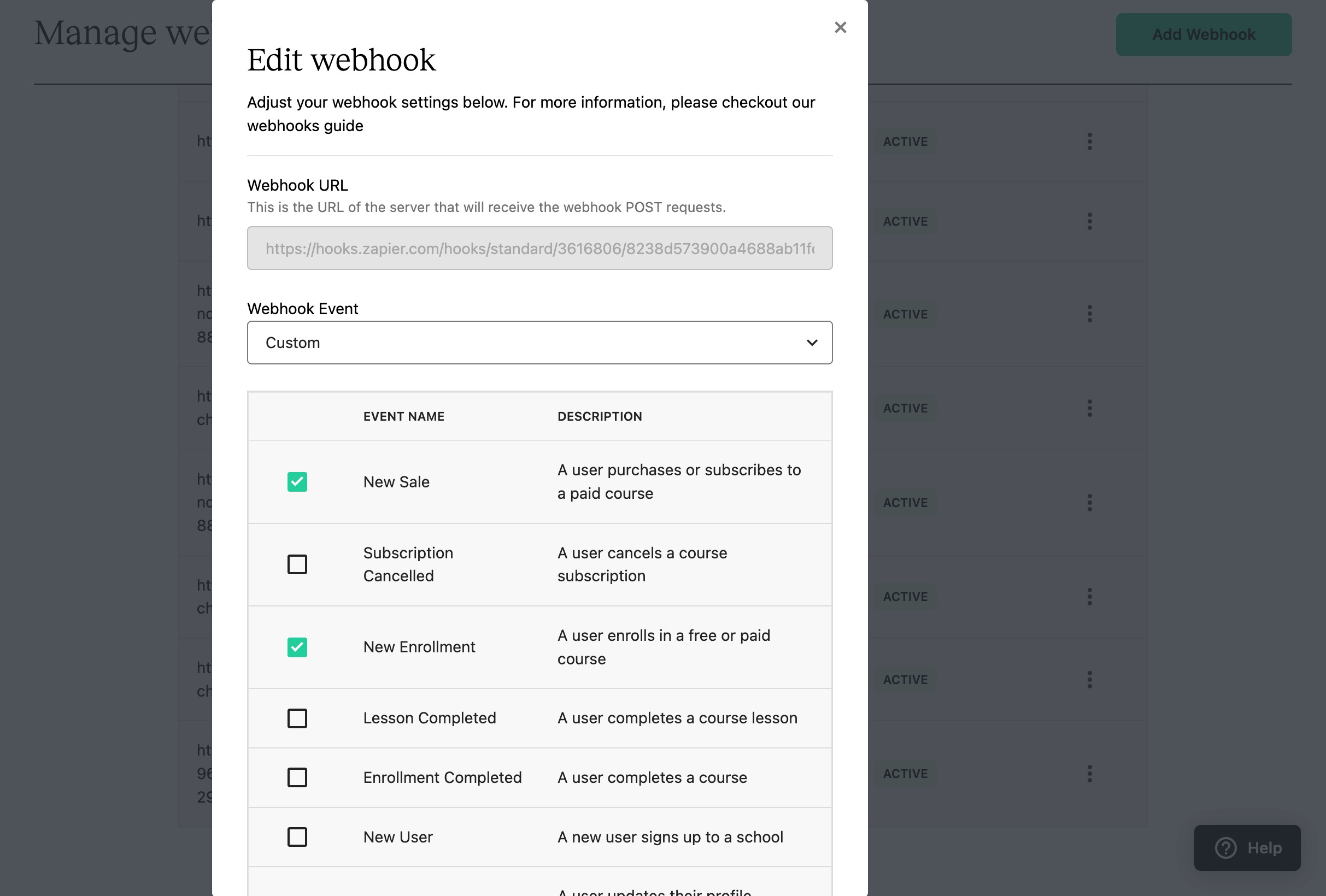Click the DESCRIPTION column header
The width and height of the screenshot is (1326, 896).
click(x=600, y=416)
